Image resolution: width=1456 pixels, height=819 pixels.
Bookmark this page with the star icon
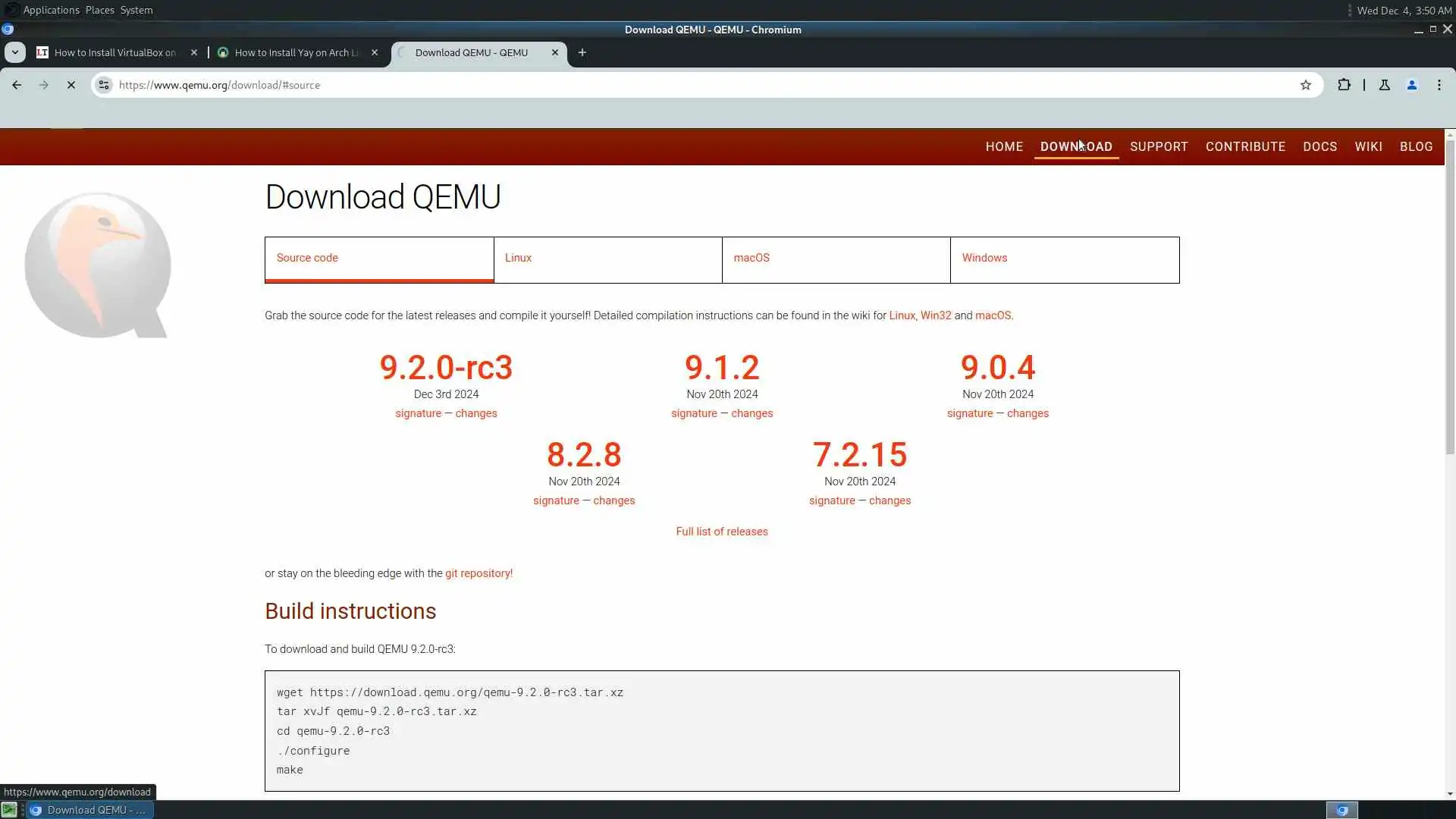1305,85
